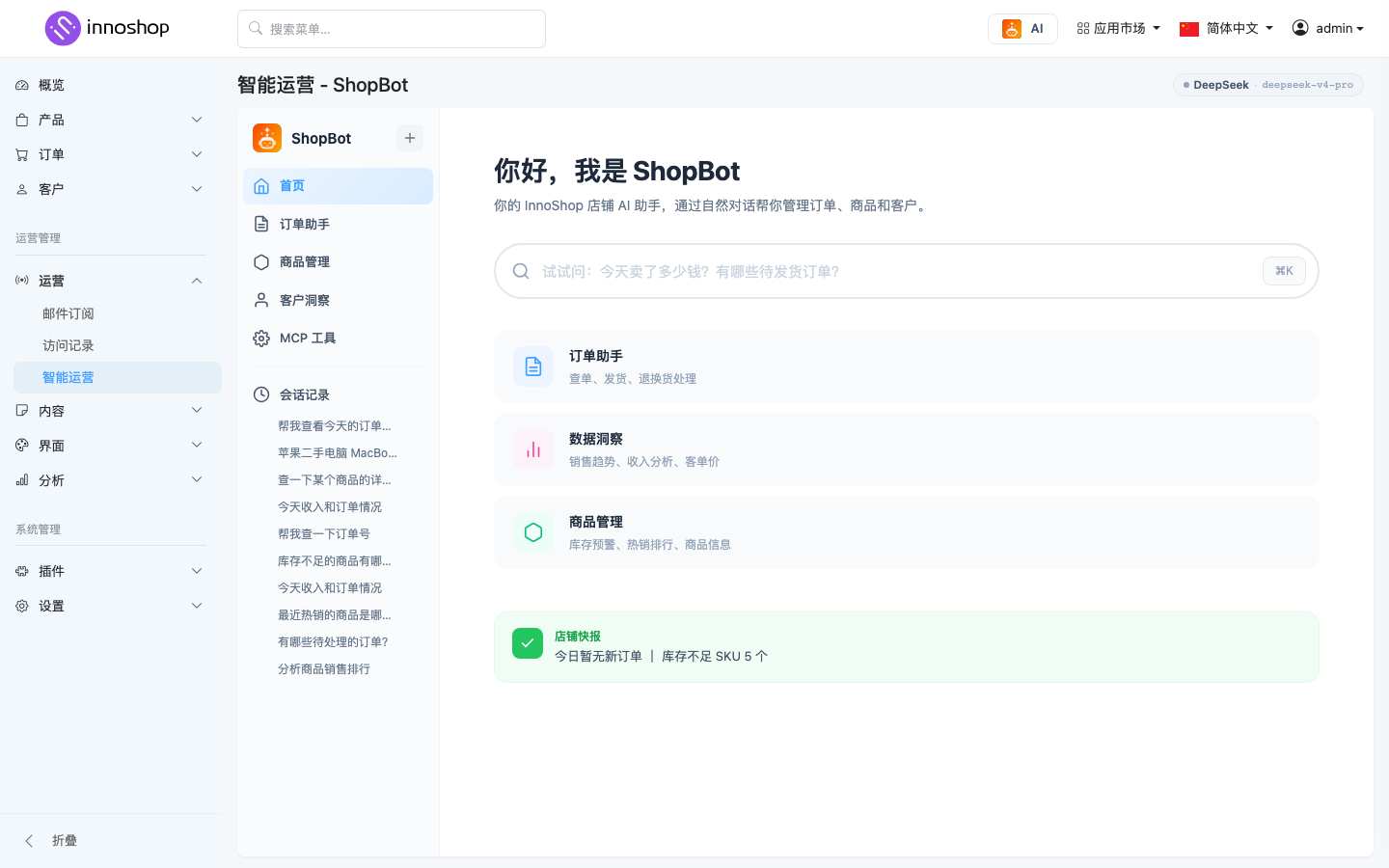The height and width of the screenshot is (868, 1389).
Task: Click the gear icon beside 设置
Action: pos(22,606)
